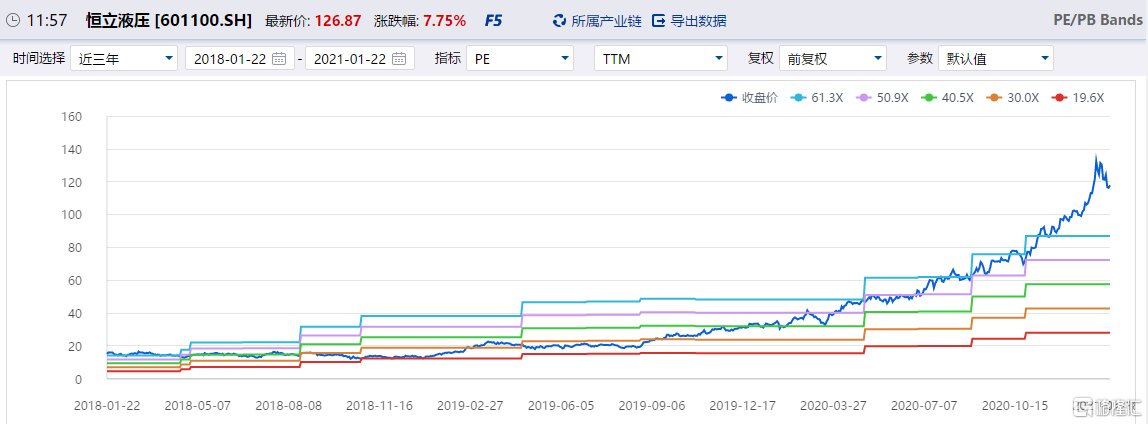Image resolution: width=1148 pixels, height=424 pixels.
Task: Expand the 指标 PE dropdown
Action: click(x=520, y=59)
